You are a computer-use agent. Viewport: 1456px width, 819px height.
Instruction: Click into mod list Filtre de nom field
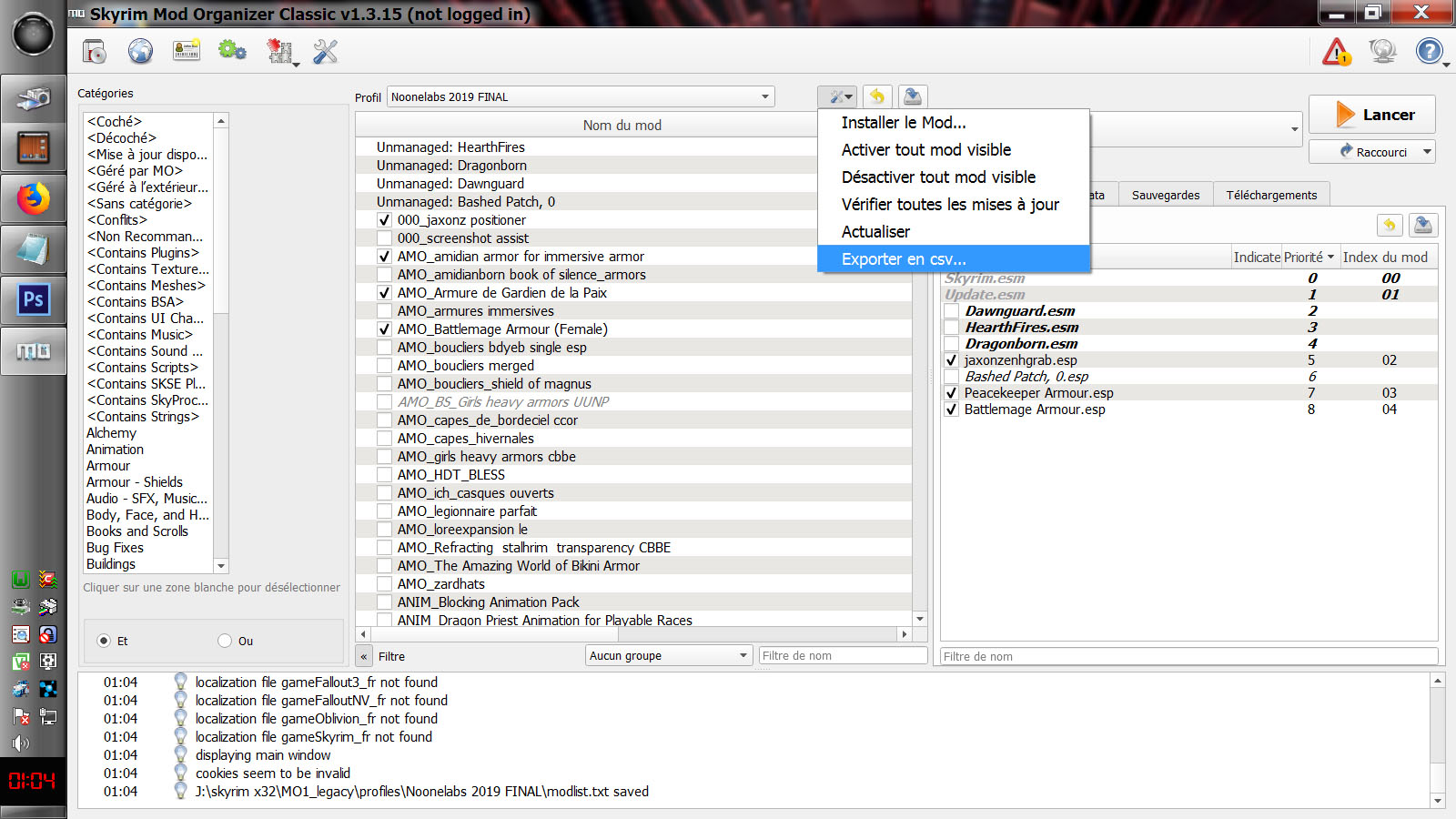pos(843,655)
